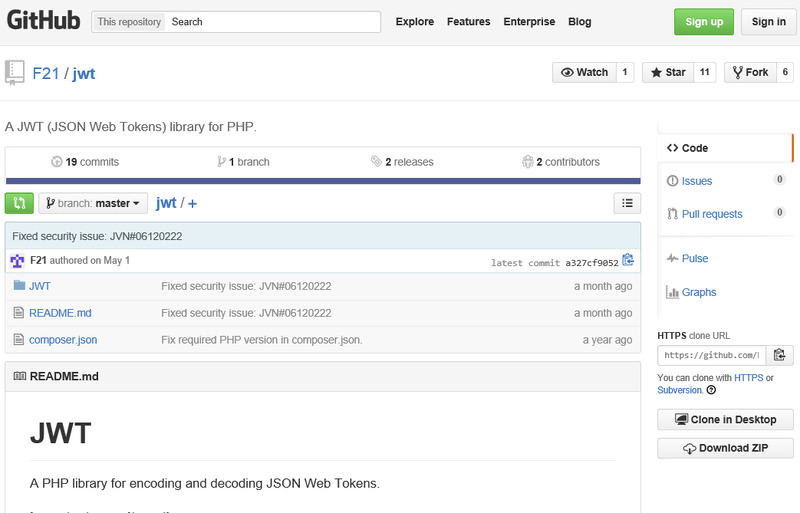Click the Explore menu item
The image size is (800, 513).
coord(415,22)
